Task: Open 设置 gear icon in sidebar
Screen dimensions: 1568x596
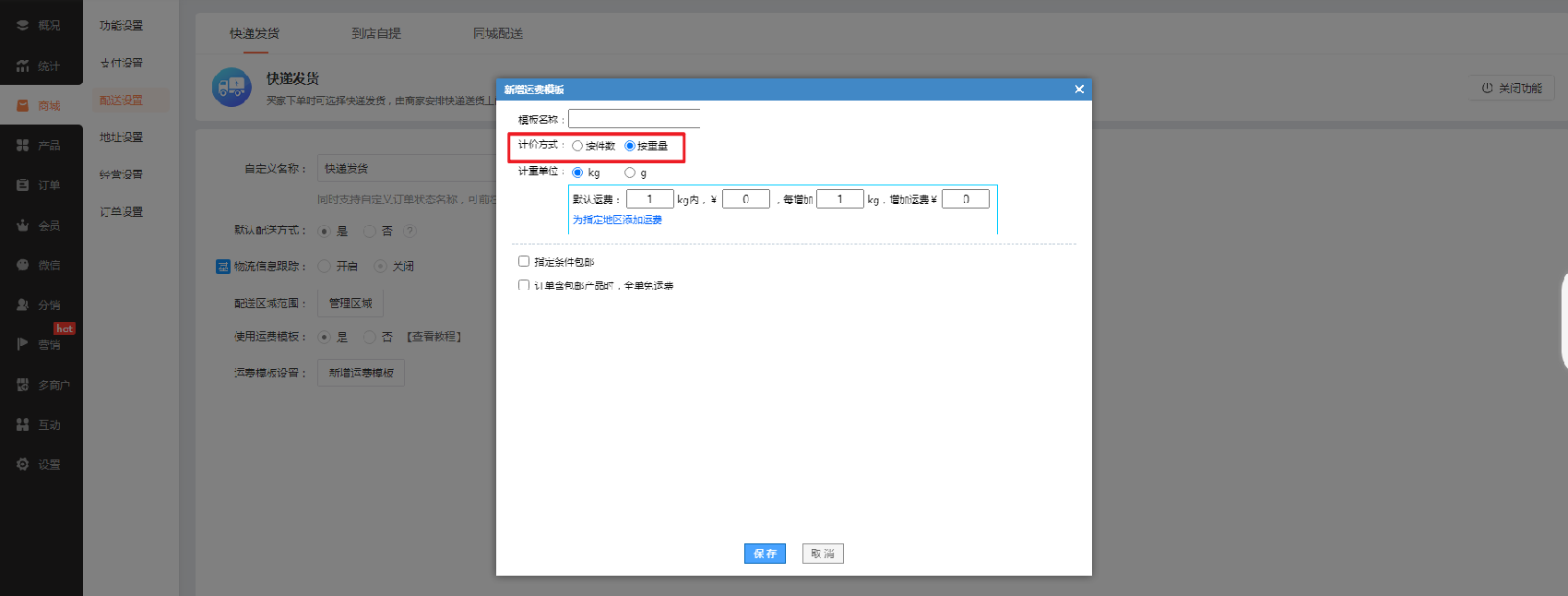Action: pos(23,464)
